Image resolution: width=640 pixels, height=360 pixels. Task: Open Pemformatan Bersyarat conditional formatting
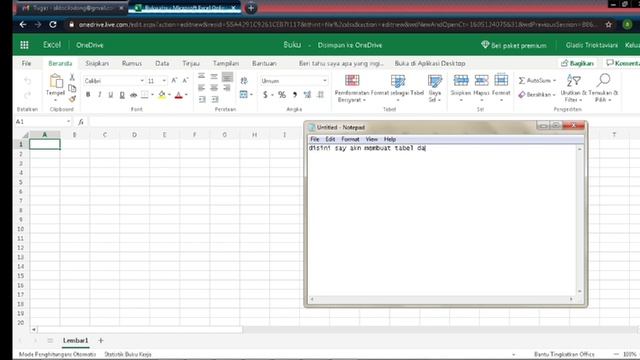pos(352,88)
